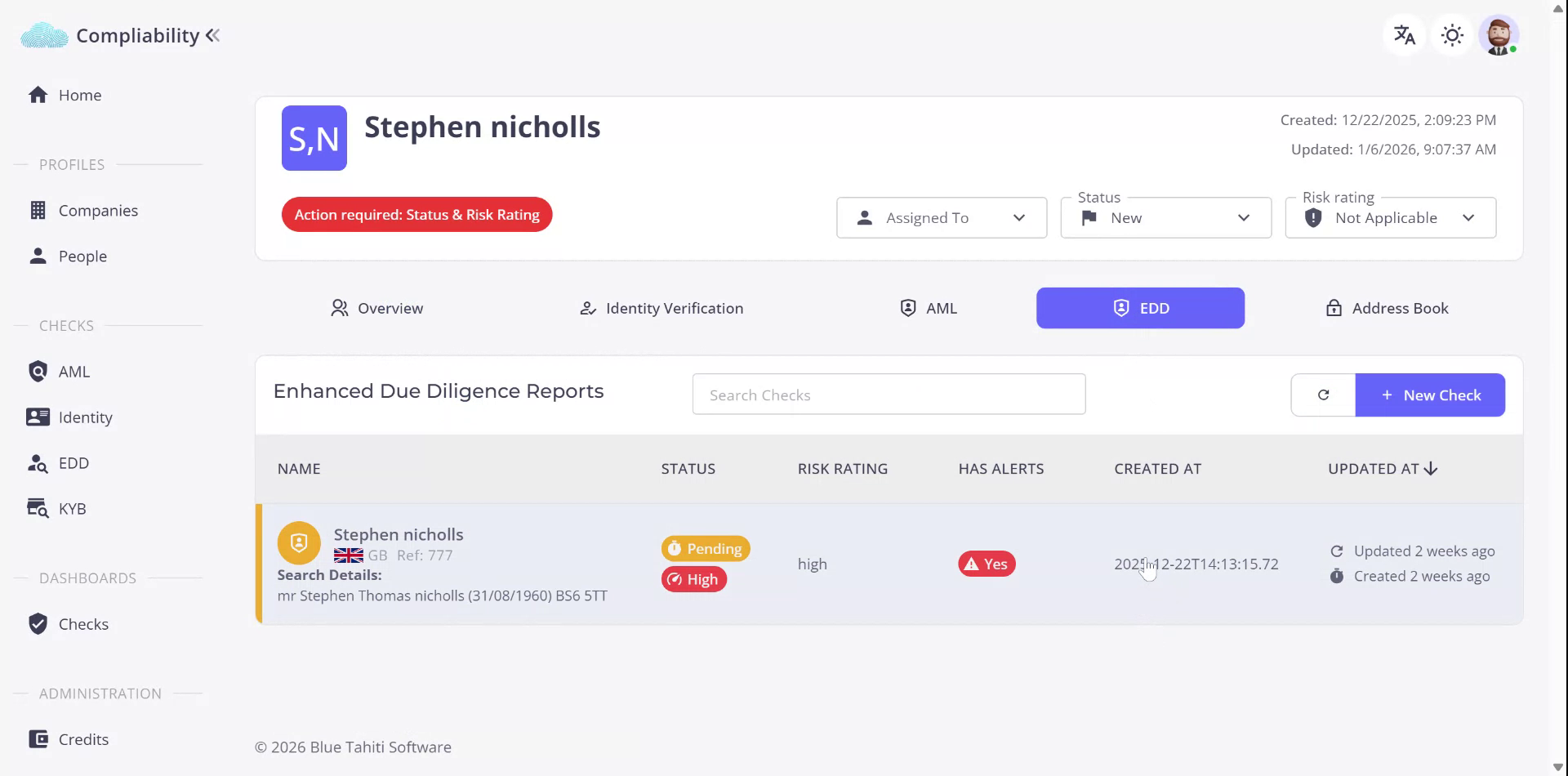Open Companies in the sidebar
Viewport: 1568px width, 776px height.
coord(98,211)
